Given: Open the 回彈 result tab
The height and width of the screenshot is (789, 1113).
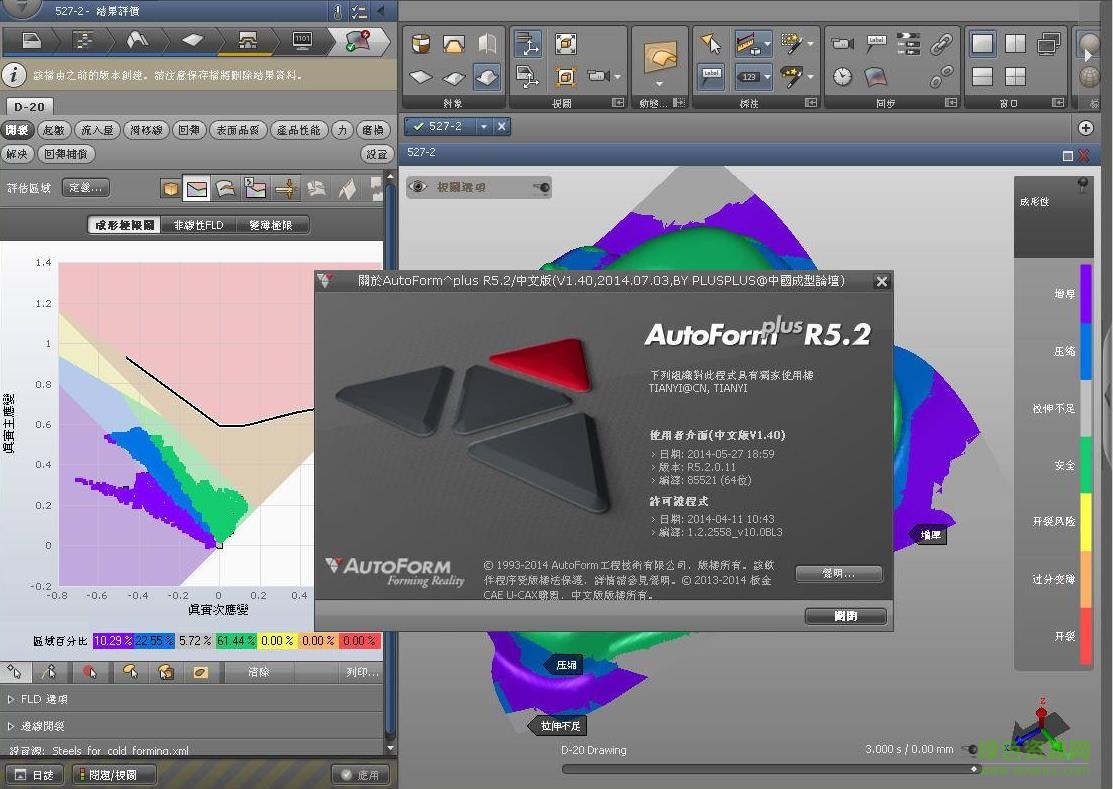Looking at the screenshot, I should click(188, 130).
